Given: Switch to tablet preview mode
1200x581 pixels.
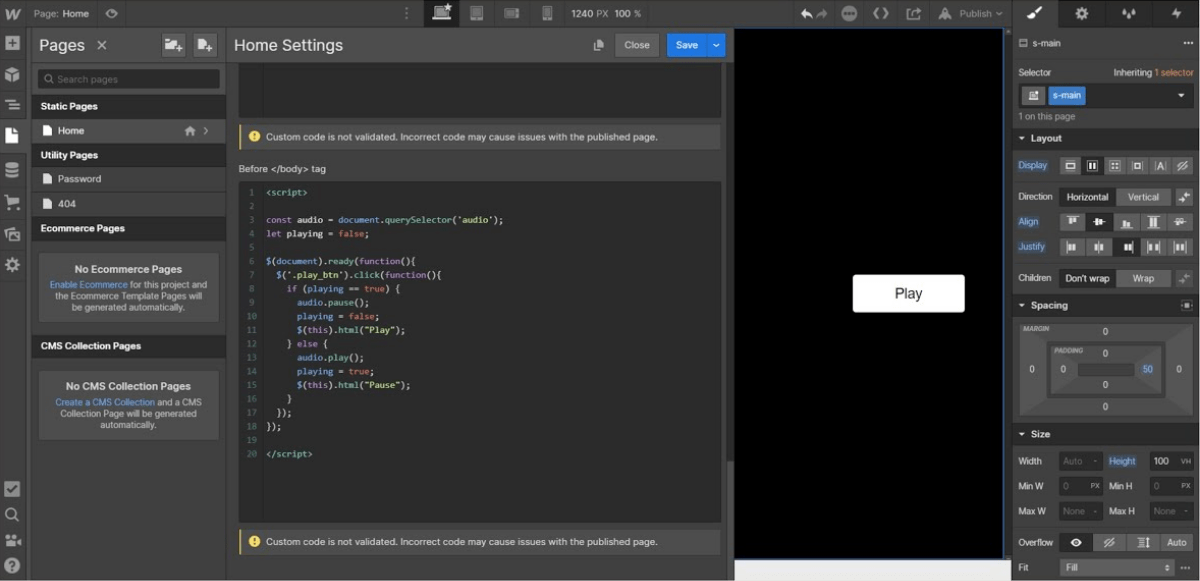Looking at the screenshot, I should tap(478, 12).
